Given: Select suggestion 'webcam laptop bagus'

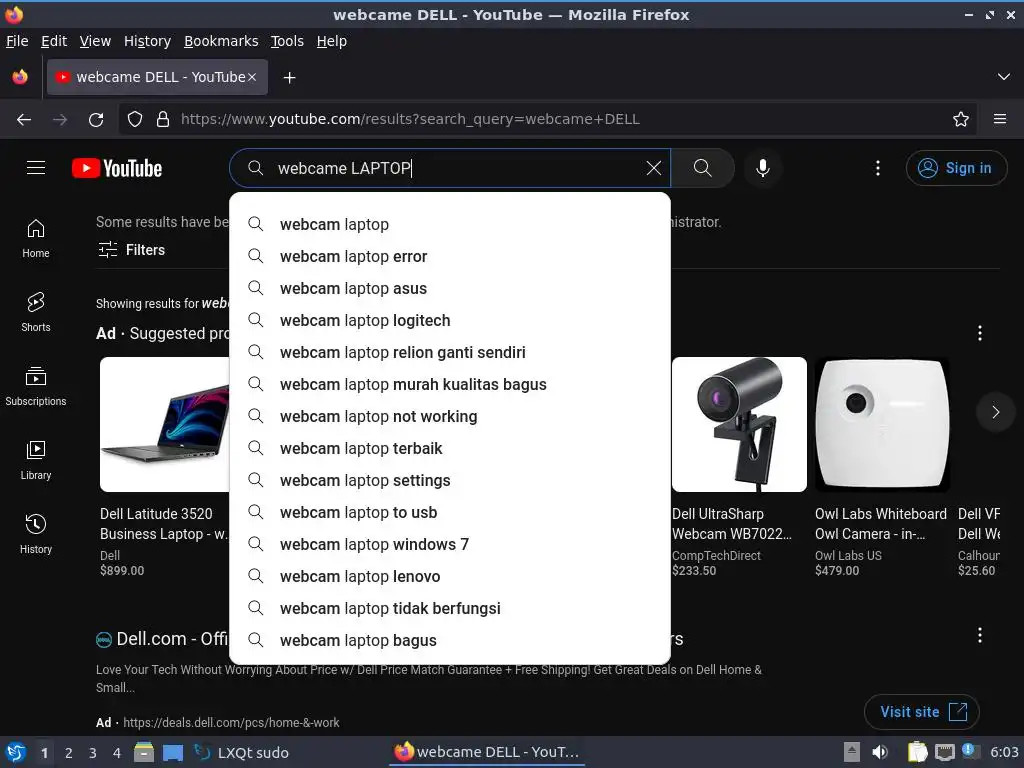Looking at the screenshot, I should coord(450,640).
